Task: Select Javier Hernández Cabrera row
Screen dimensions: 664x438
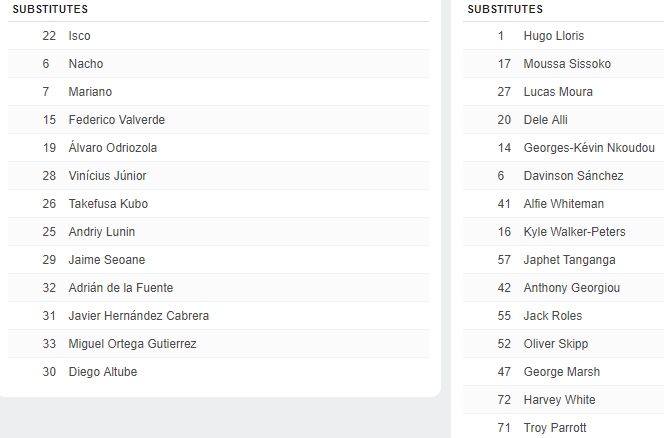Action: 139,316
